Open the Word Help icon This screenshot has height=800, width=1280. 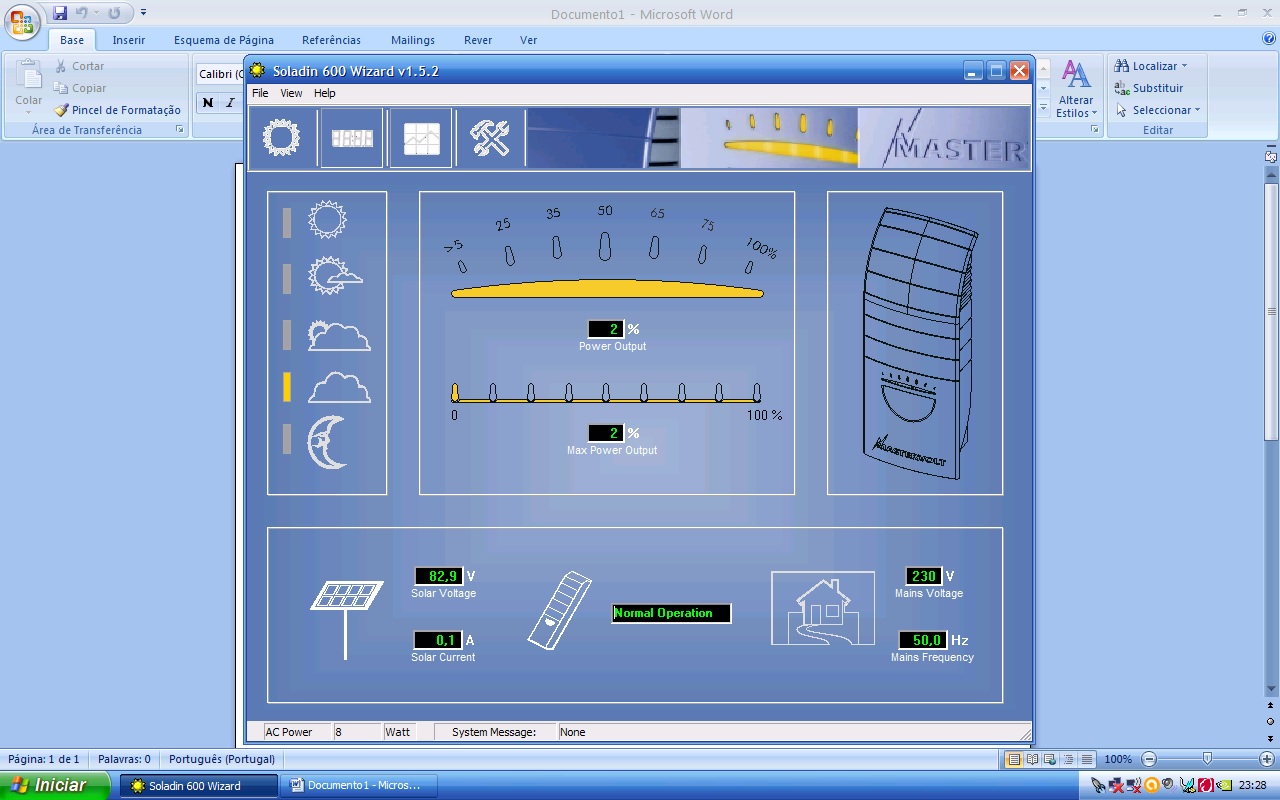coord(1269,39)
